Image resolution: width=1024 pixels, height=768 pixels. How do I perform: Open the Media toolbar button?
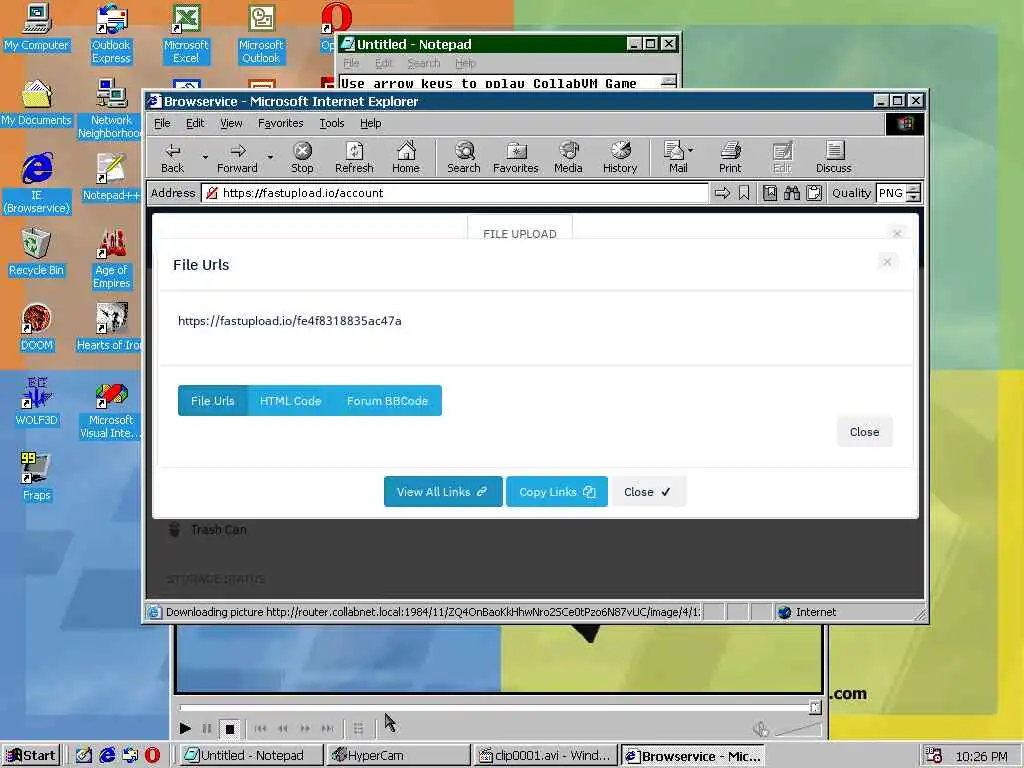pyautogui.click(x=568, y=157)
